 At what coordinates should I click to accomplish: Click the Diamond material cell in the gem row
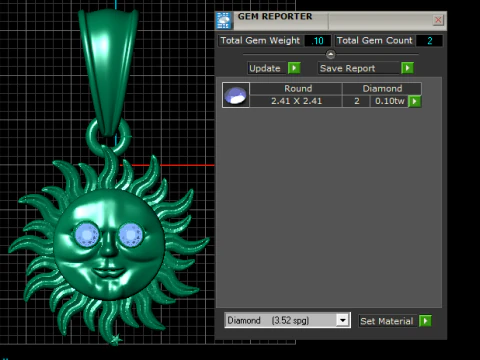382,89
